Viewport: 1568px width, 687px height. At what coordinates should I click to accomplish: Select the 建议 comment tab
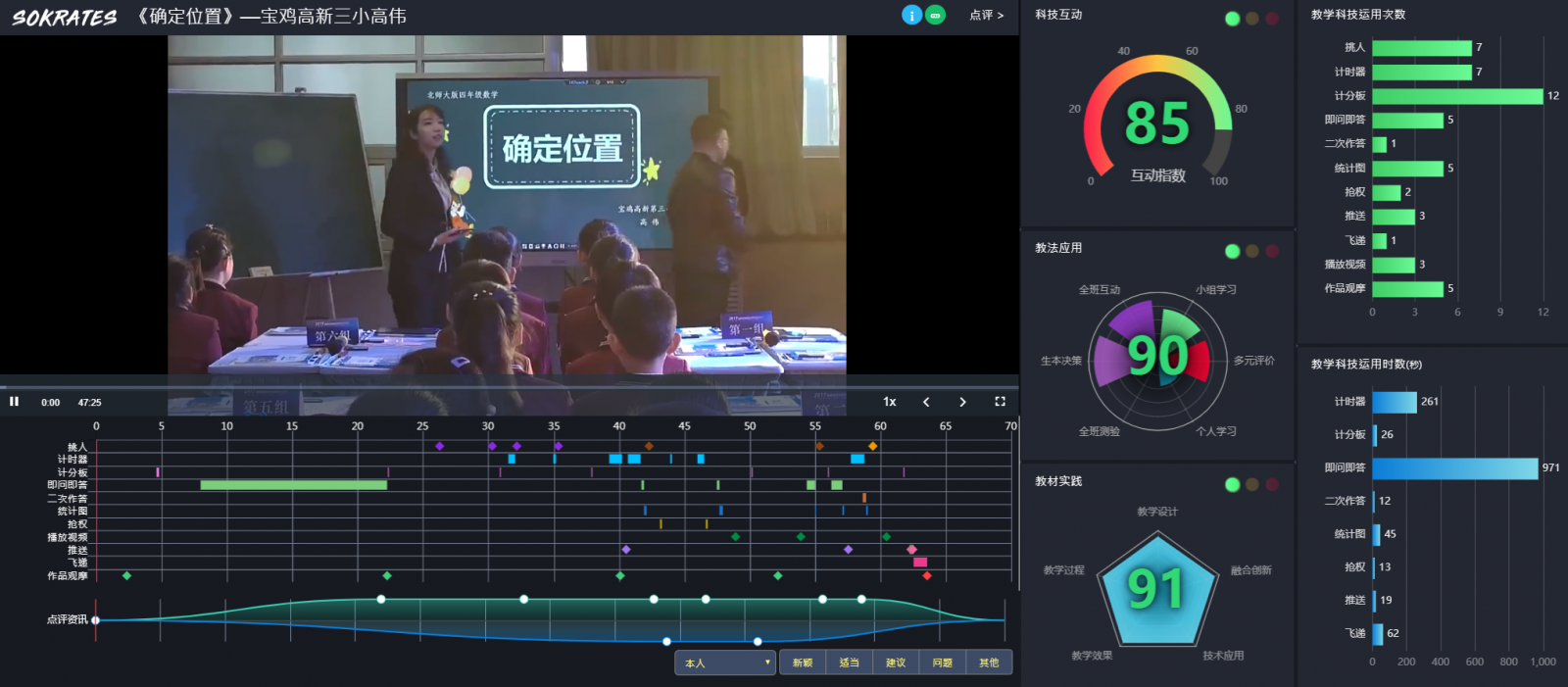896,663
